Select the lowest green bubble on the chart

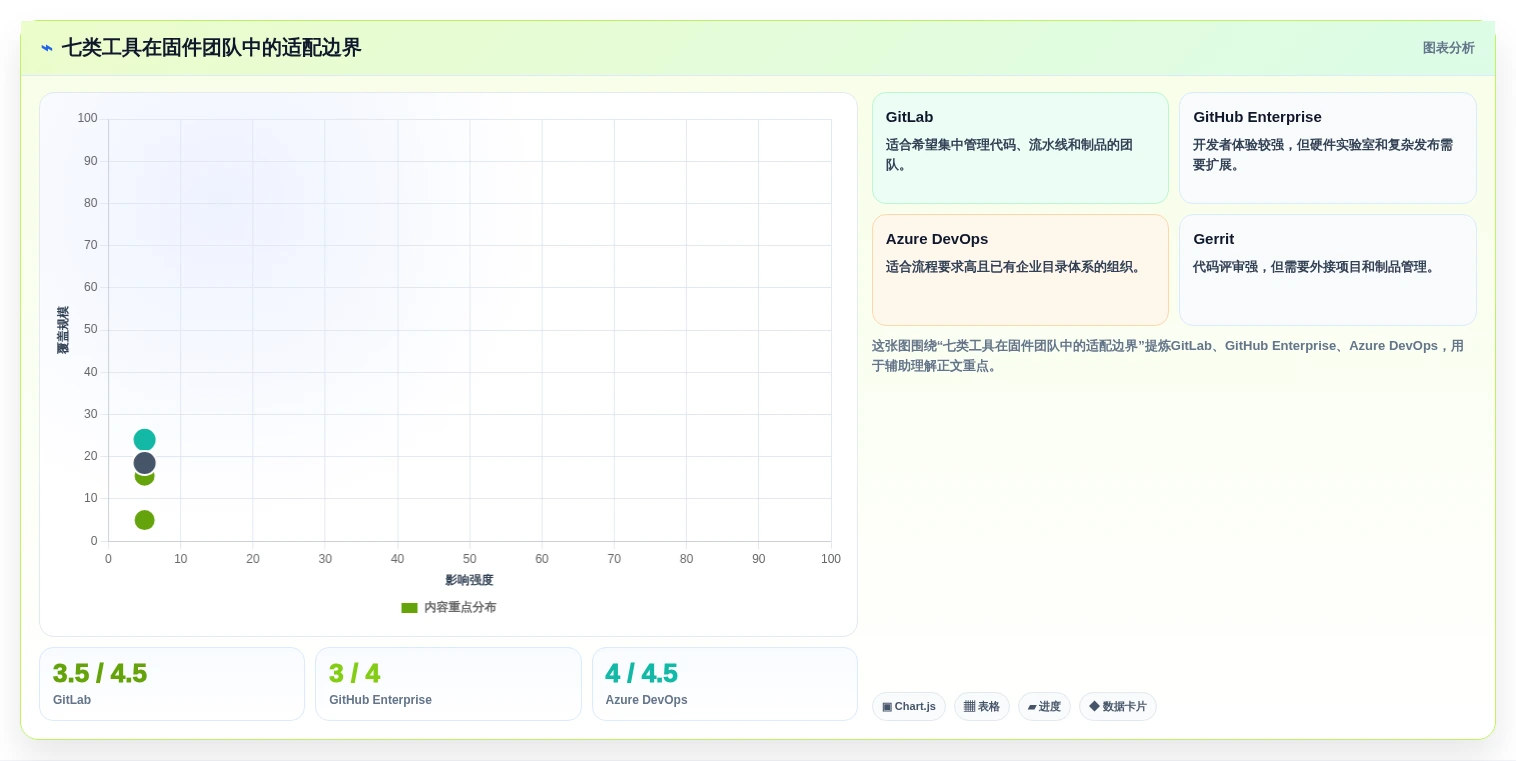pyautogui.click(x=144, y=520)
